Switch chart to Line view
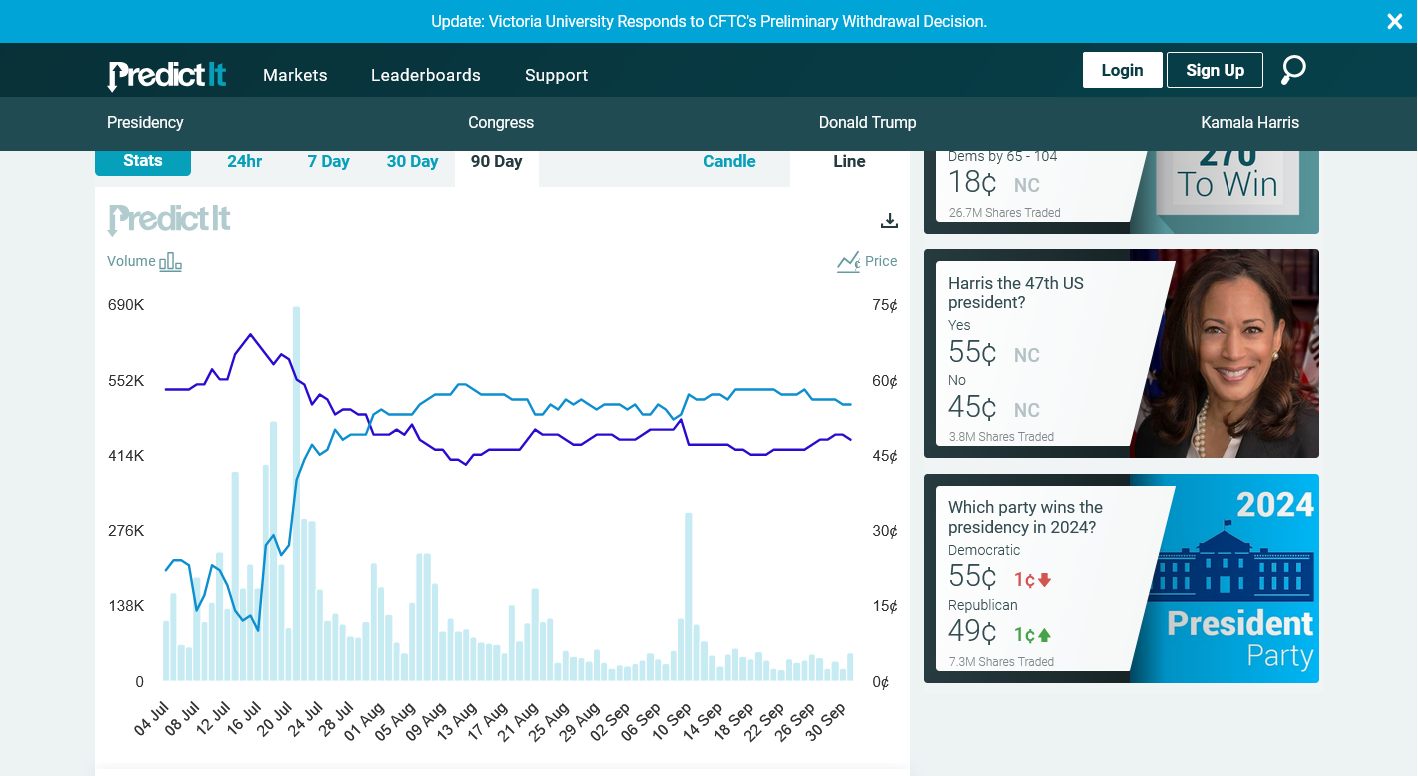Viewport: 1418px width, 776px height. click(x=849, y=162)
